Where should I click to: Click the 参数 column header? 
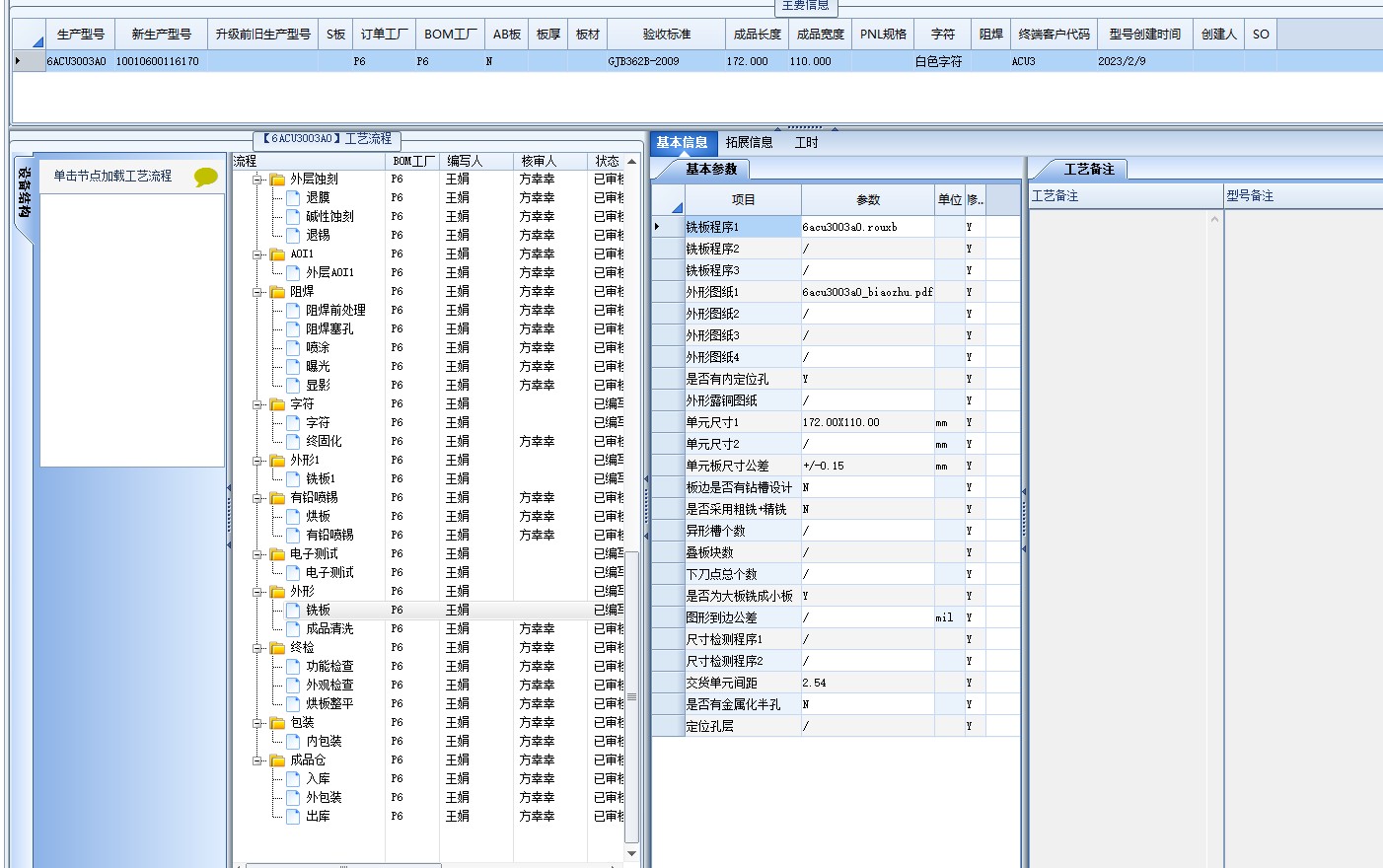point(868,199)
